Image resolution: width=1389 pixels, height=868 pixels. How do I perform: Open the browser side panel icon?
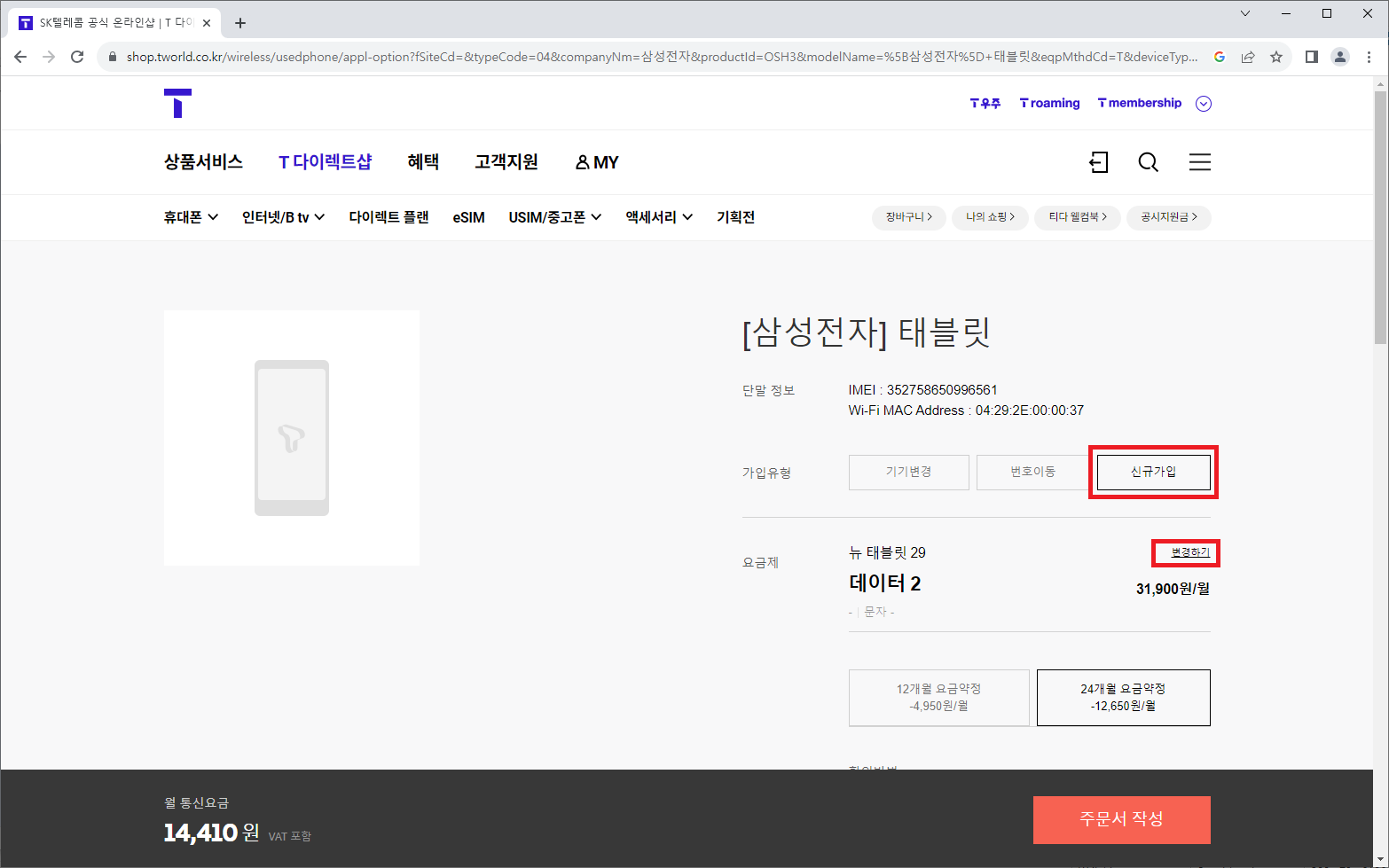tap(1312, 57)
